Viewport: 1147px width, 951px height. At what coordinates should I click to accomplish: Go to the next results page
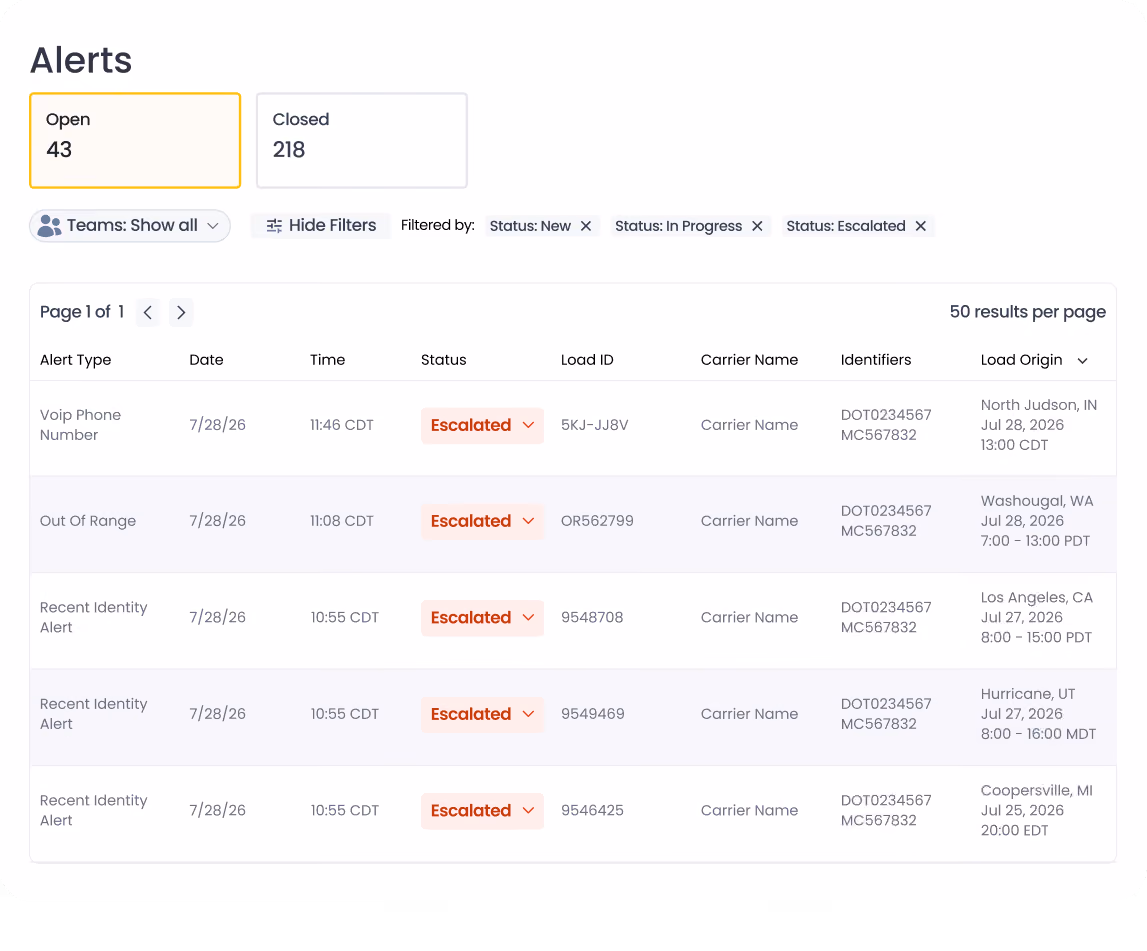(181, 312)
